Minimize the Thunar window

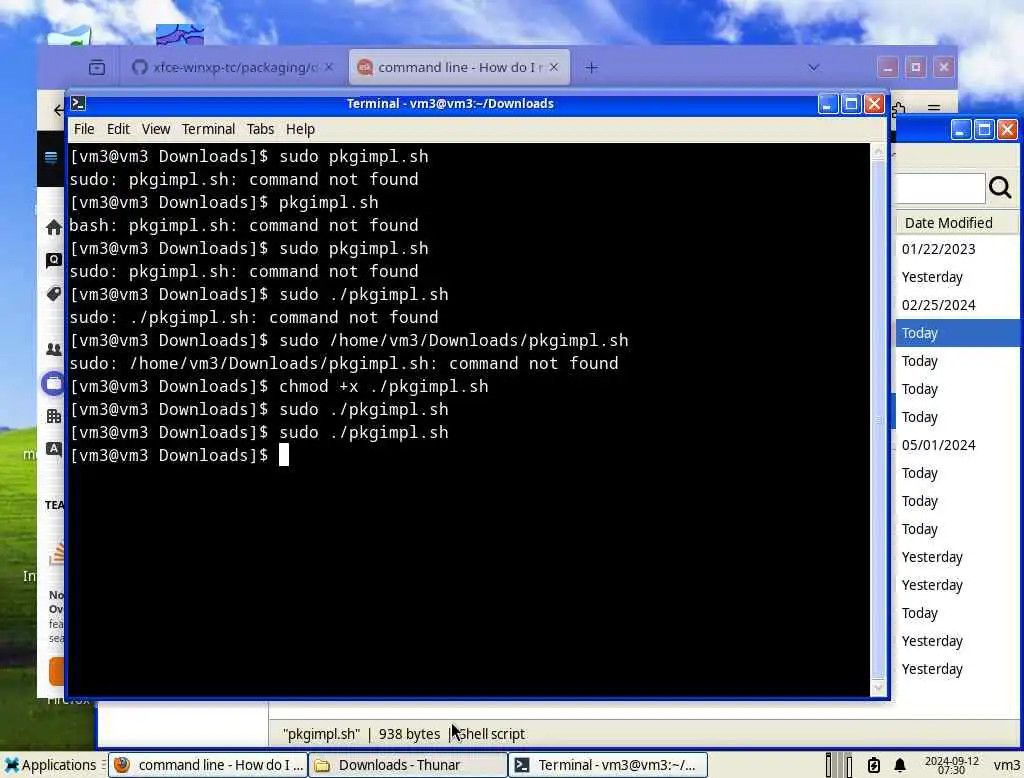[x=960, y=130]
